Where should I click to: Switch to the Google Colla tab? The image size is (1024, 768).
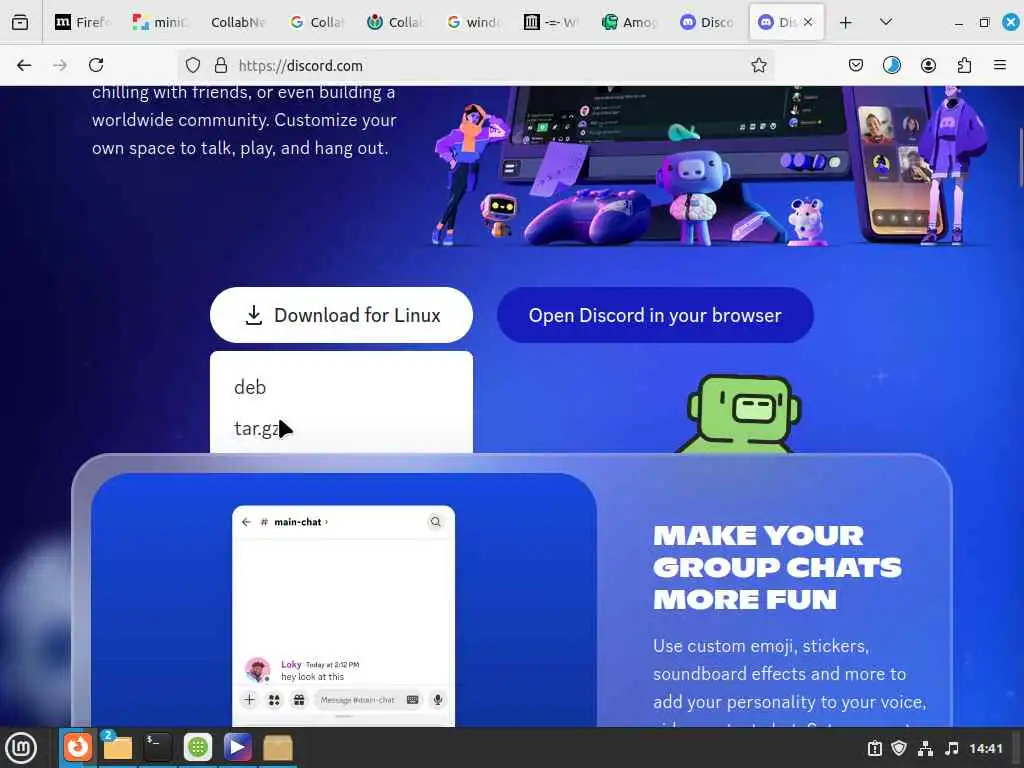click(x=317, y=23)
